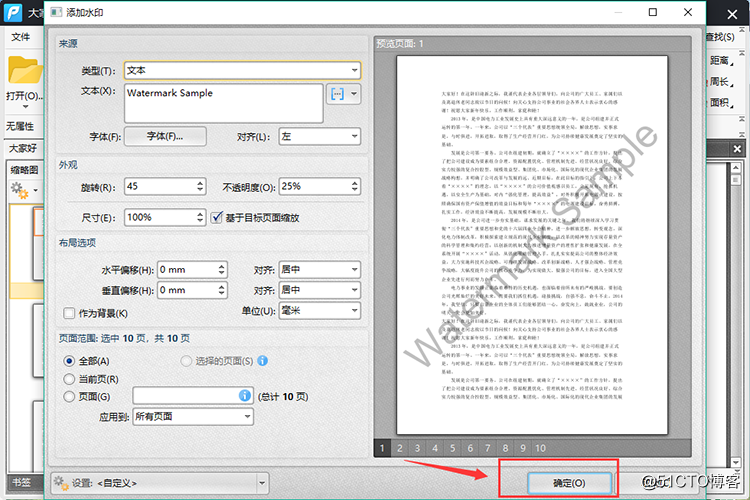Maximize the 添加水印 dialog
This screenshot has height=500, width=750.
tap(652, 12)
